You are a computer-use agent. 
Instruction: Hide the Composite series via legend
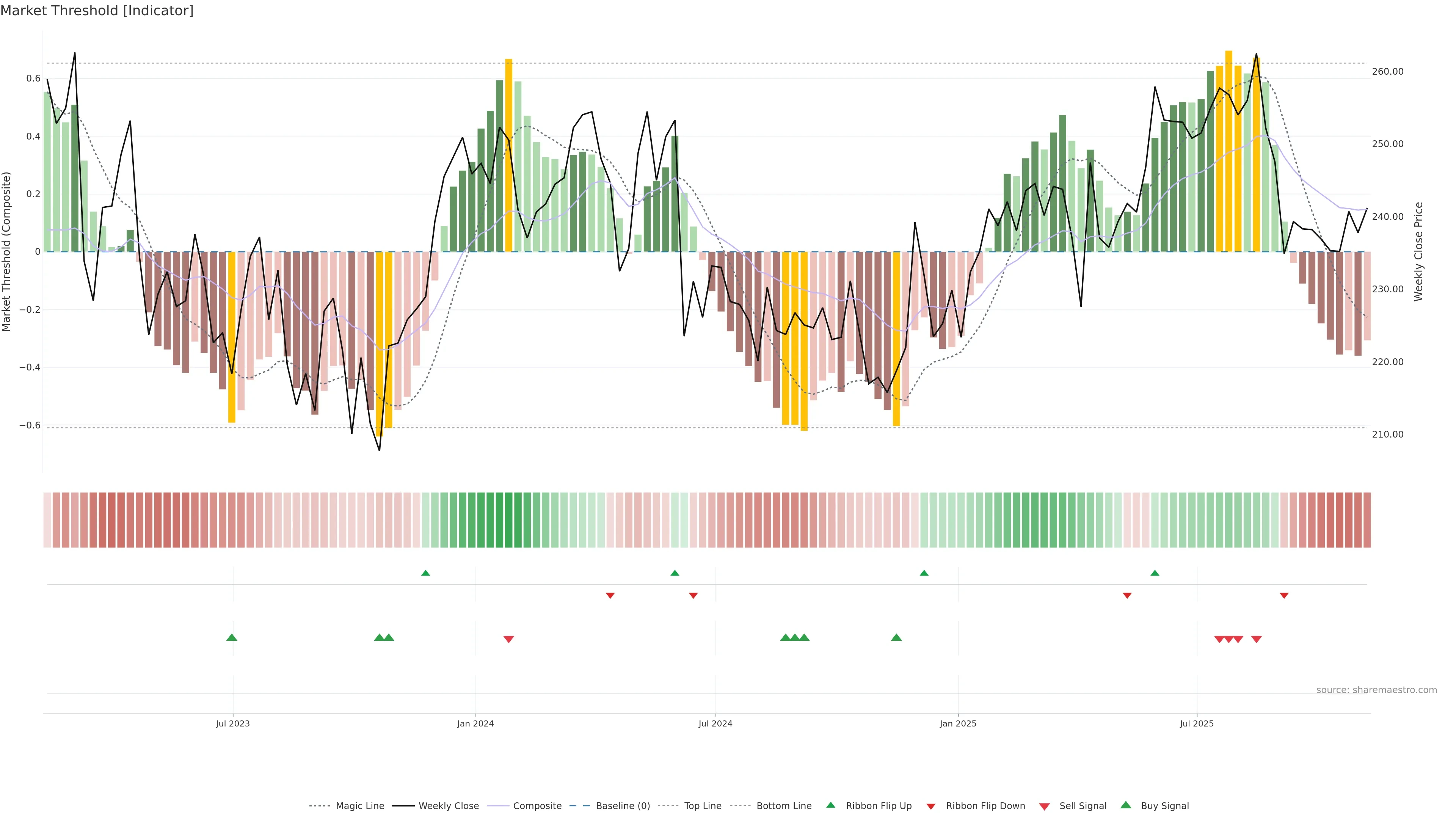[537, 806]
